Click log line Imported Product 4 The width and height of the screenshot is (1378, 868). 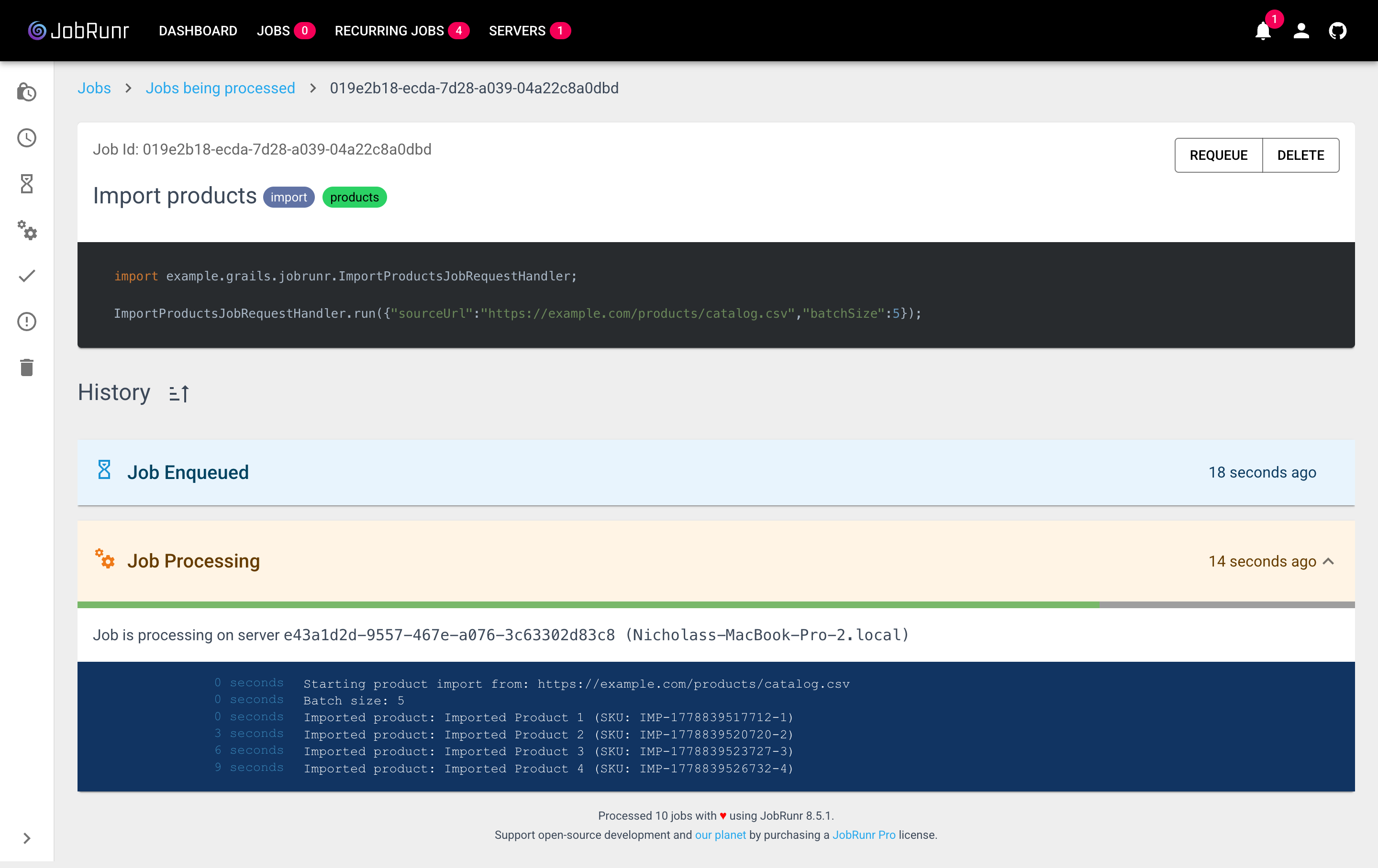[548, 768]
